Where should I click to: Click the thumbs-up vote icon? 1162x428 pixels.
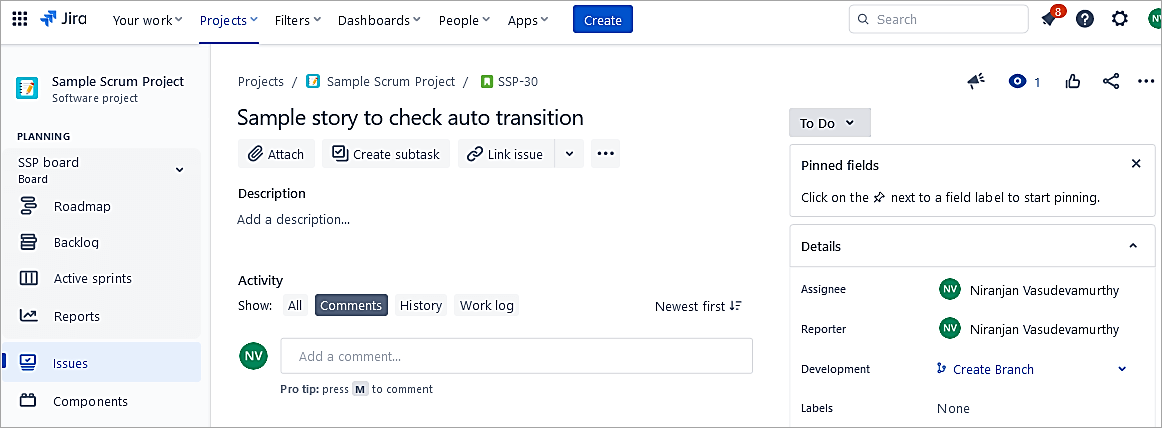[x=1073, y=82]
